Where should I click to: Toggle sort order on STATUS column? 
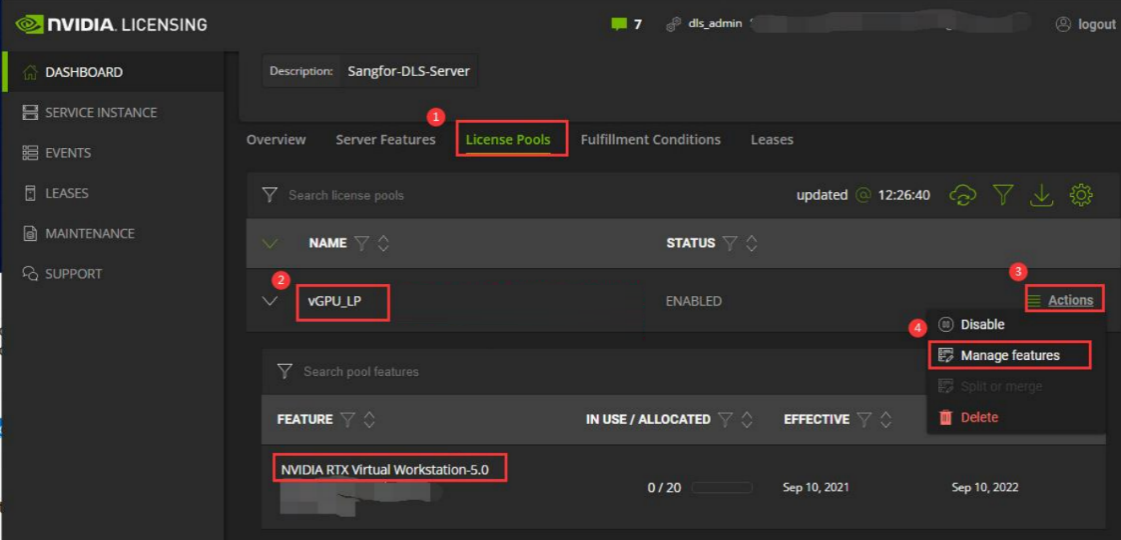coord(752,243)
